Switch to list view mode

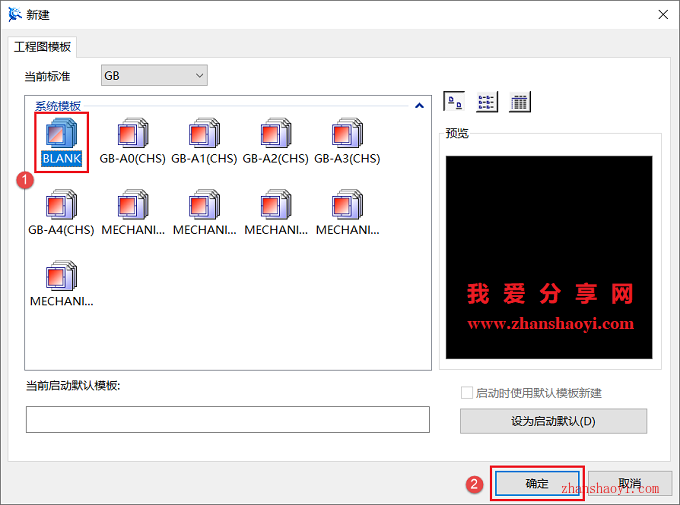(x=487, y=102)
